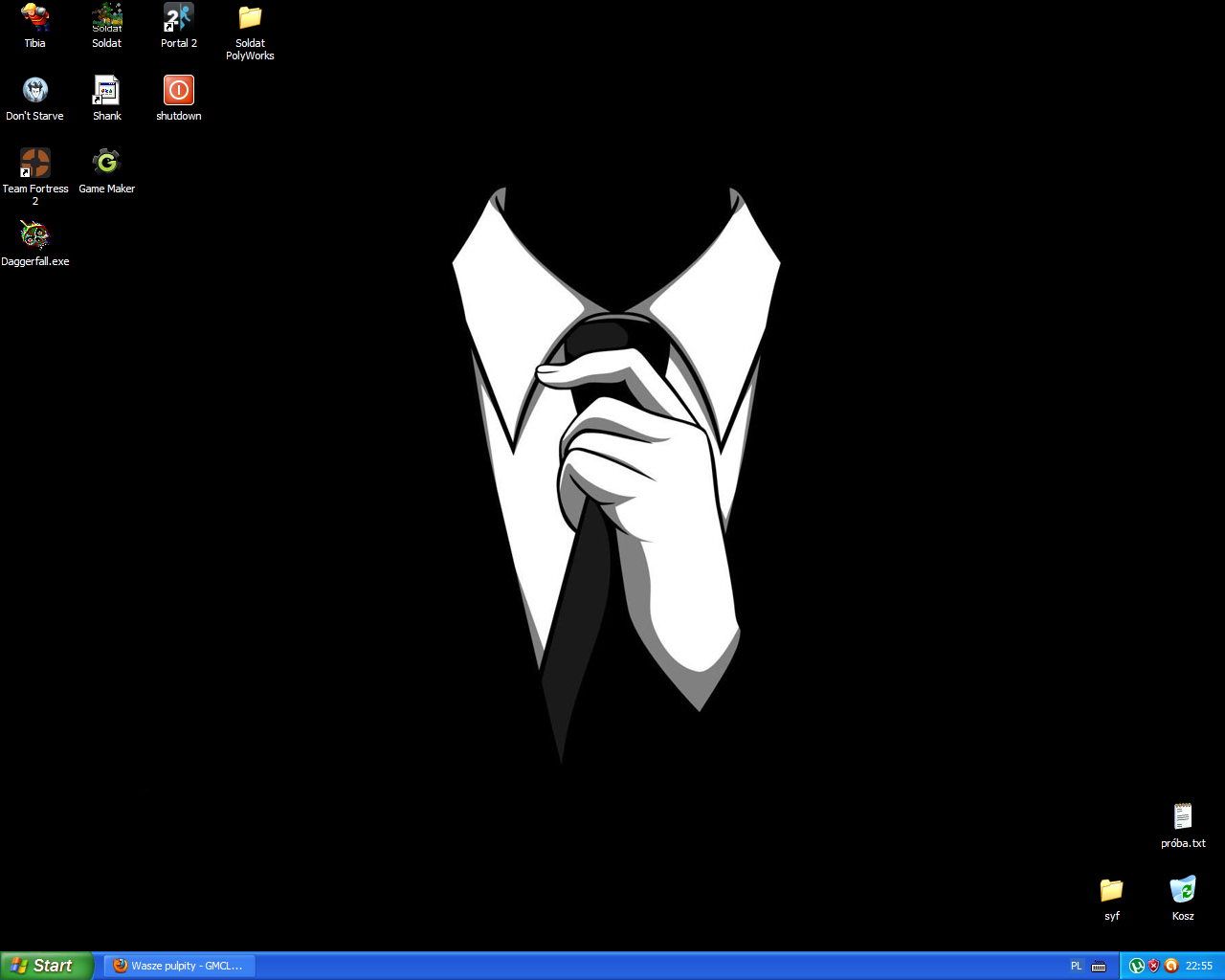Image resolution: width=1225 pixels, height=980 pixels.
Task: Switch to Wasze pulpity Firefox window
Action: [x=180, y=966]
